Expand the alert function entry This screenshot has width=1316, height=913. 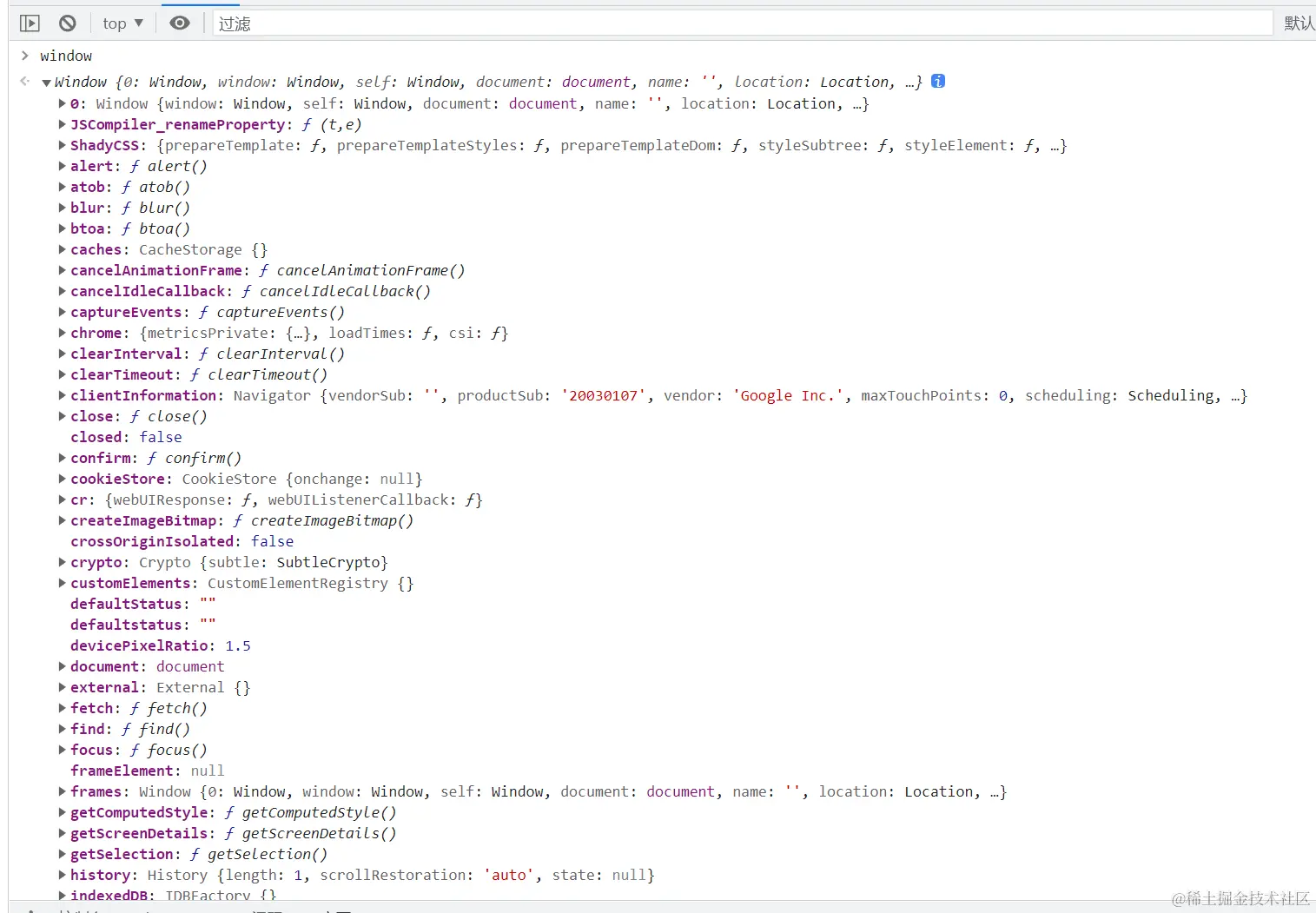63,166
